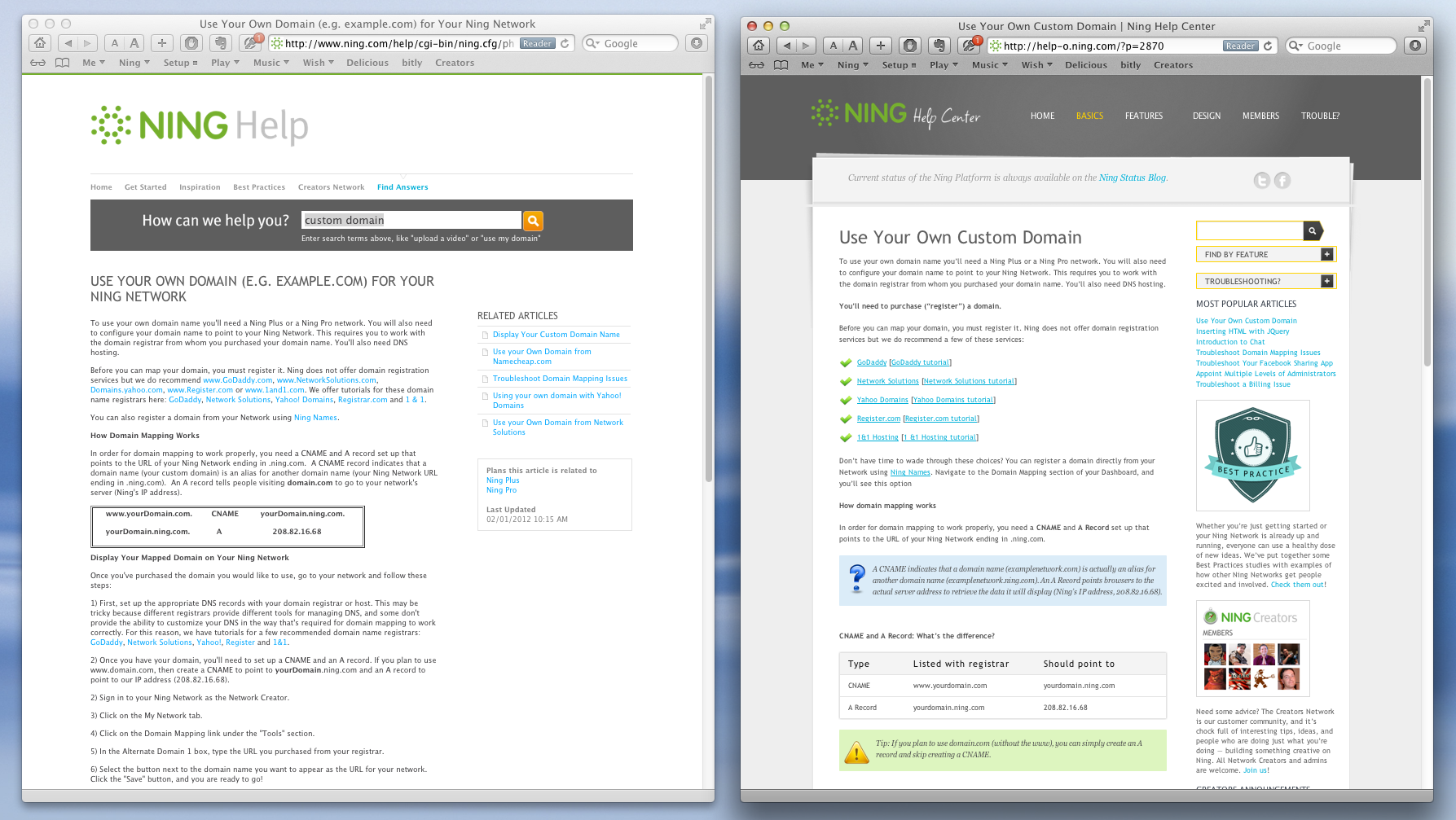Open the 'Ning' bookmarks folder in left window
Screen dimensions: 1456x820
pyautogui.click(x=134, y=63)
